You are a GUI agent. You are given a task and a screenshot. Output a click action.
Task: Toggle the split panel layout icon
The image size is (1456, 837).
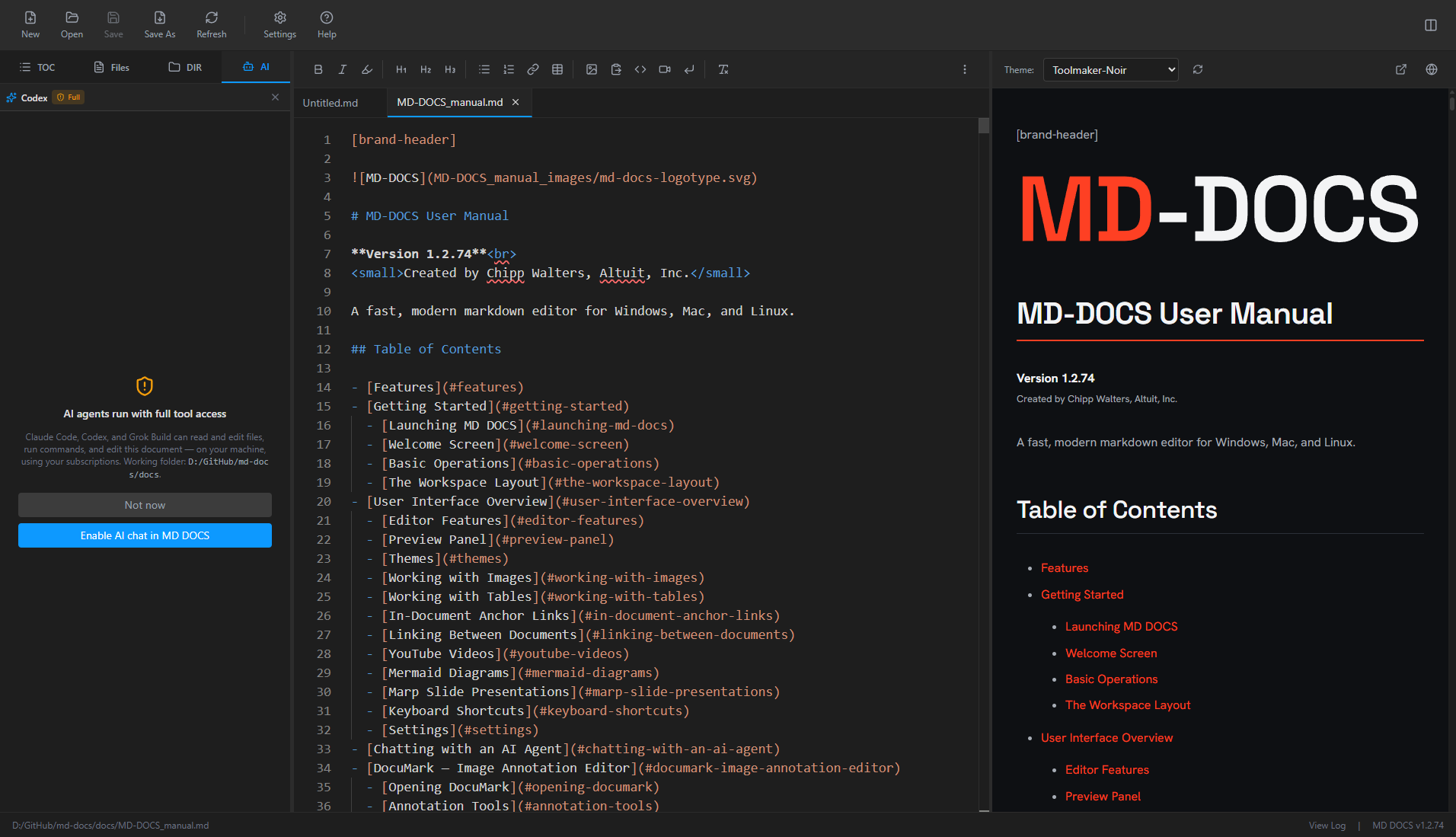point(1431,25)
